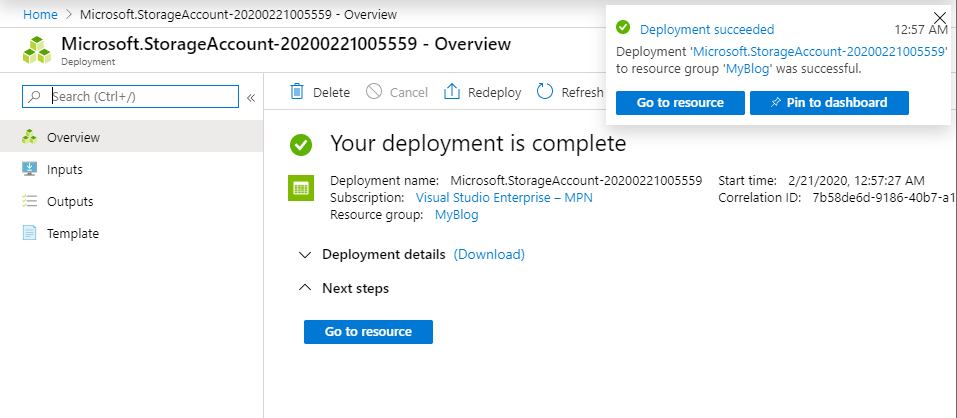Click the Redeploy upload icon
The height and width of the screenshot is (418, 957).
451,92
